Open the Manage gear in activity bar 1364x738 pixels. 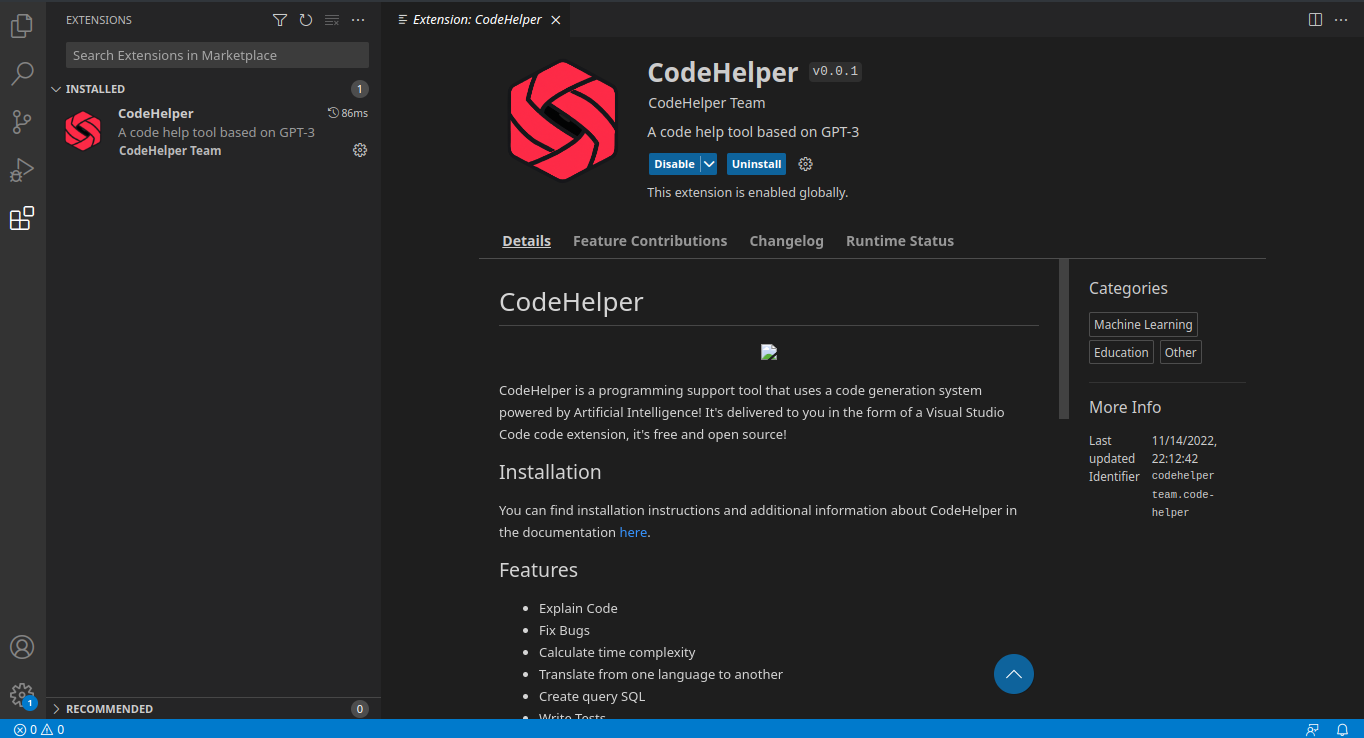point(22,695)
